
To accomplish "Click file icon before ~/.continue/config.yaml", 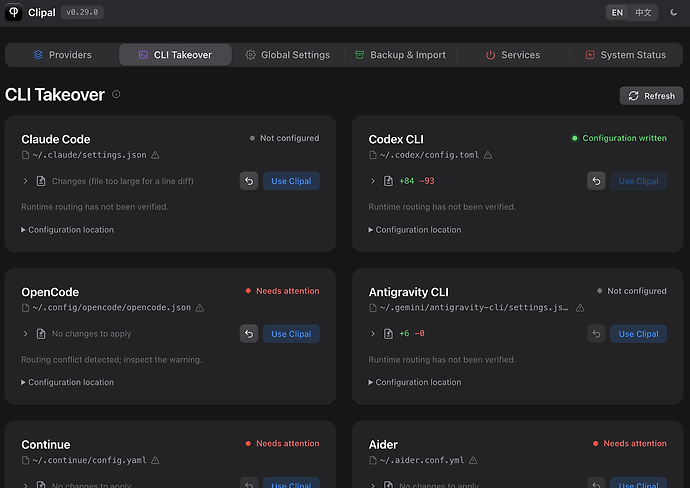I will tap(26, 460).
